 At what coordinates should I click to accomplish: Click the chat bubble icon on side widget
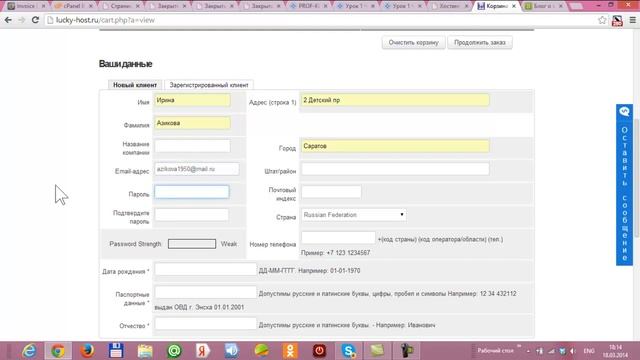tap(624, 111)
